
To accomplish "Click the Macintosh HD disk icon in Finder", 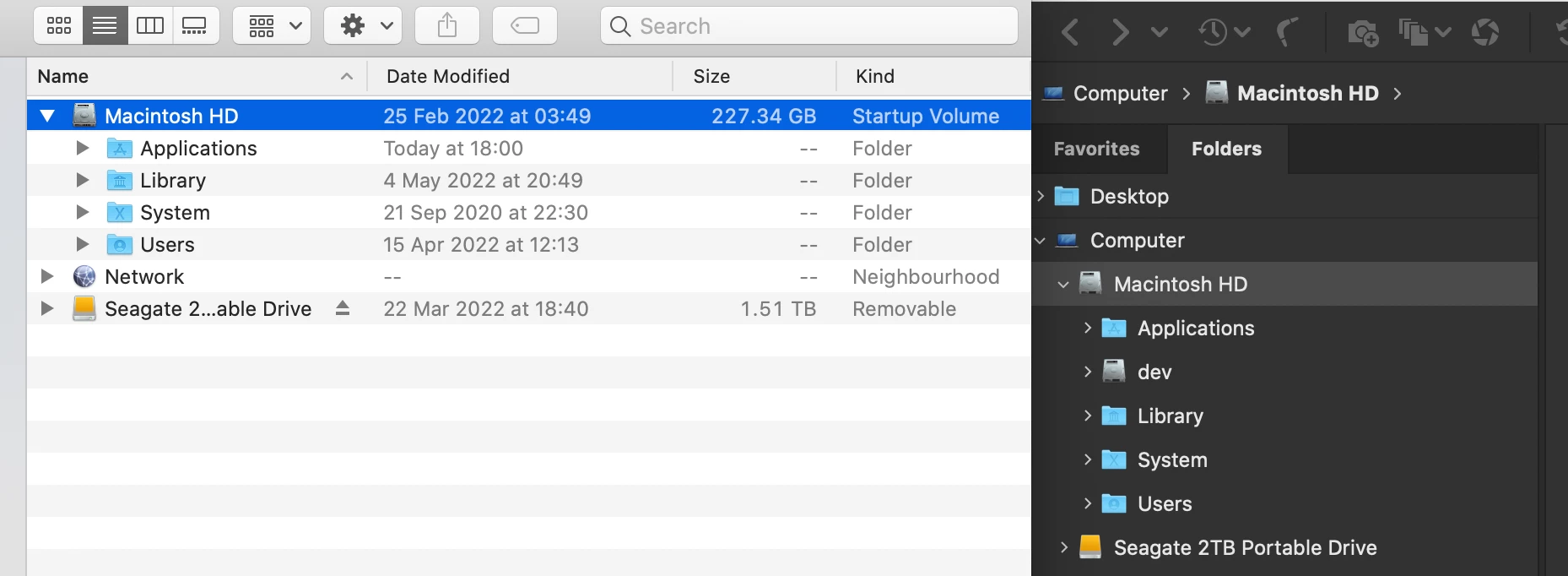I will [x=84, y=116].
